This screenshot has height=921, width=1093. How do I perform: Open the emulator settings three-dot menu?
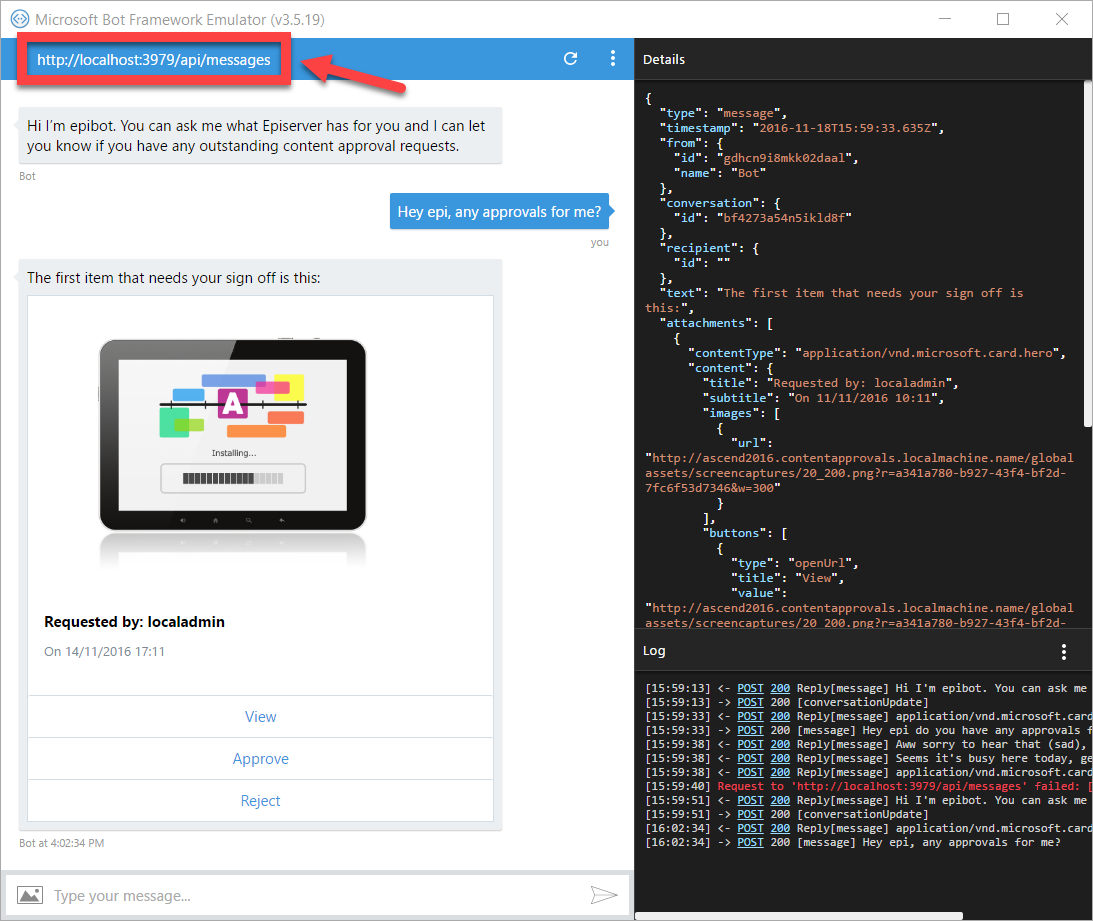(613, 59)
